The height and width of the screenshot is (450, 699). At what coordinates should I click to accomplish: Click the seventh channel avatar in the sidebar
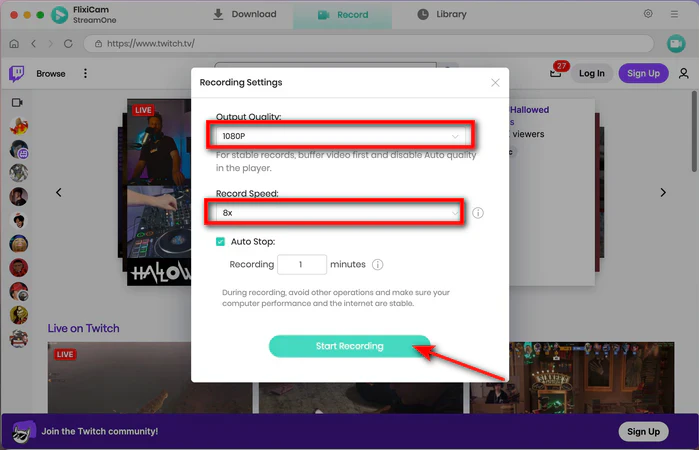coord(19,268)
